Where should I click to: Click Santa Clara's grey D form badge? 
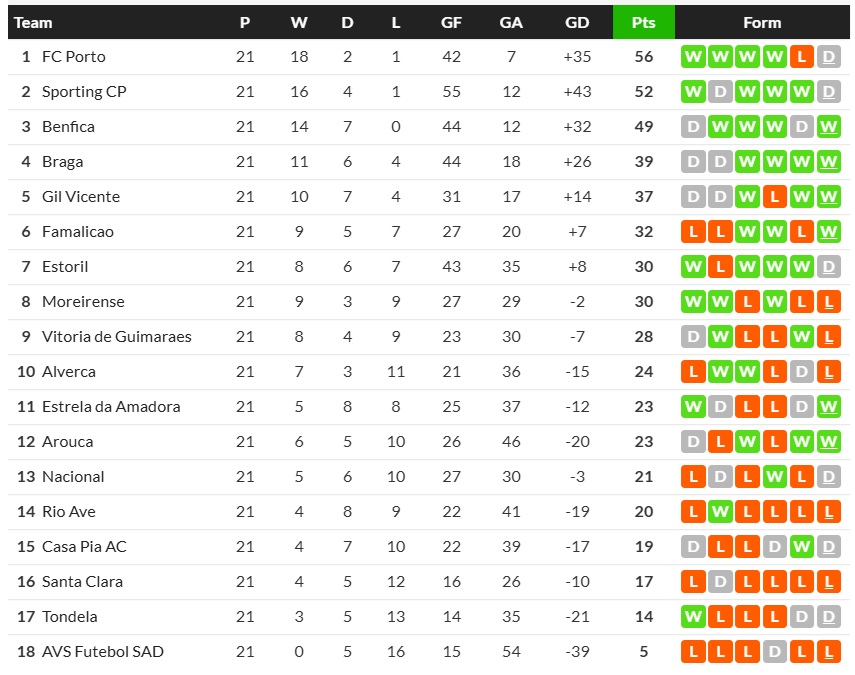click(x=719, y=582)
